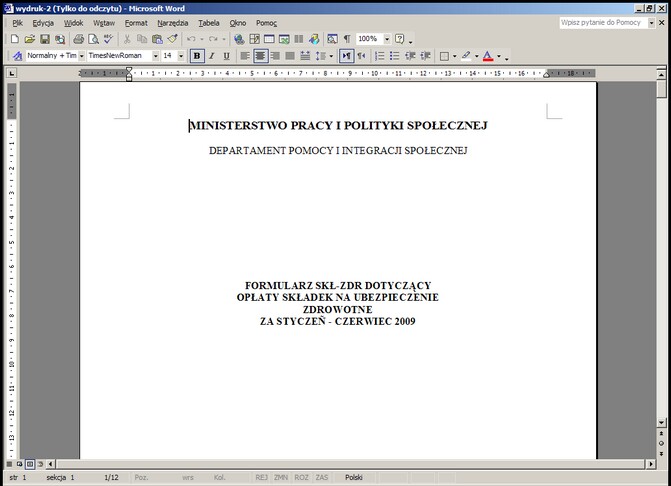Click the bulleted list icon
The image size is (671, 486).
tap(395, 56)
